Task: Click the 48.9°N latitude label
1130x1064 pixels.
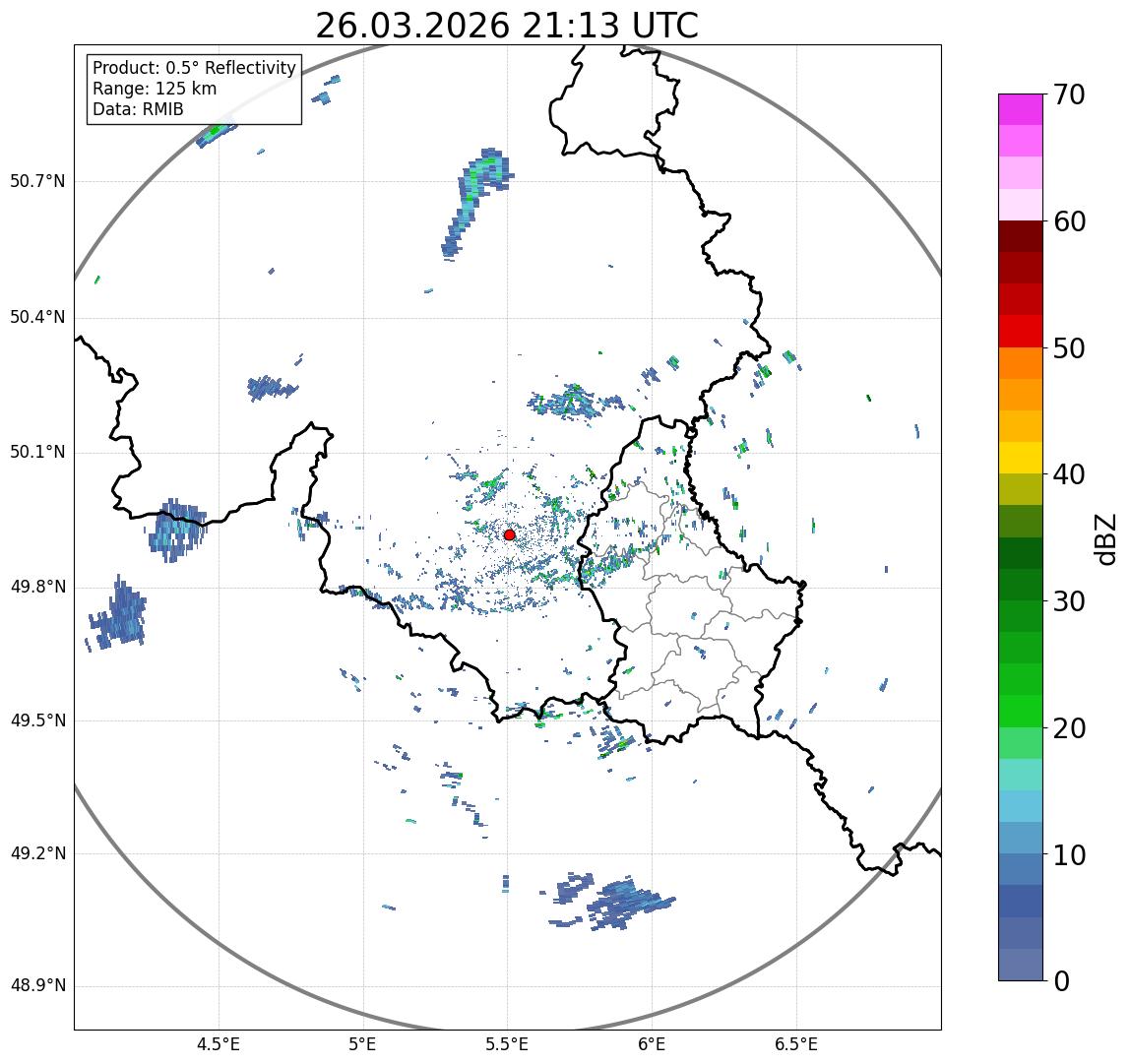Action: coord(37,986)
